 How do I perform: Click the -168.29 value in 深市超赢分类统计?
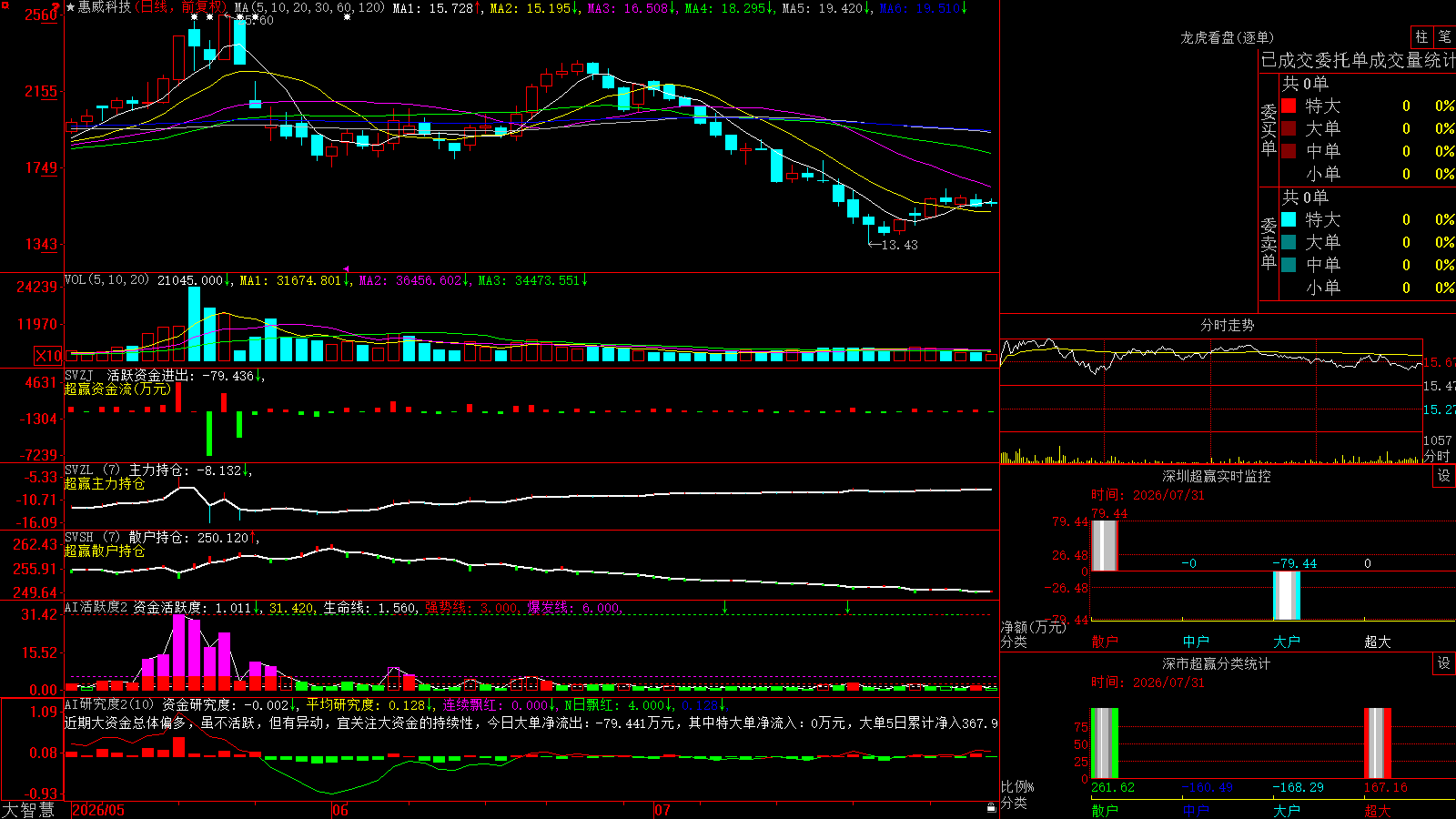pos(1299,787)
